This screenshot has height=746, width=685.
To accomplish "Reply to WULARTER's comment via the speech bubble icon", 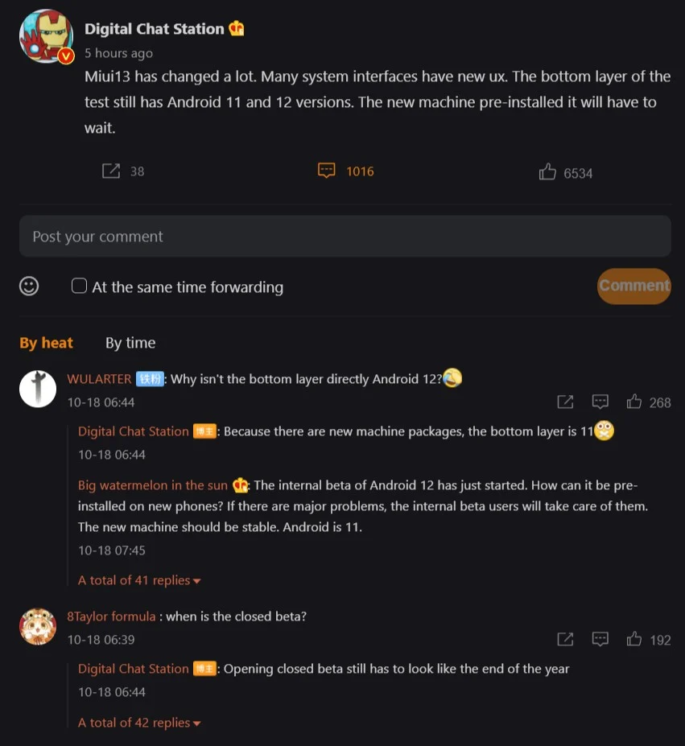I will [x=600, y=402].
